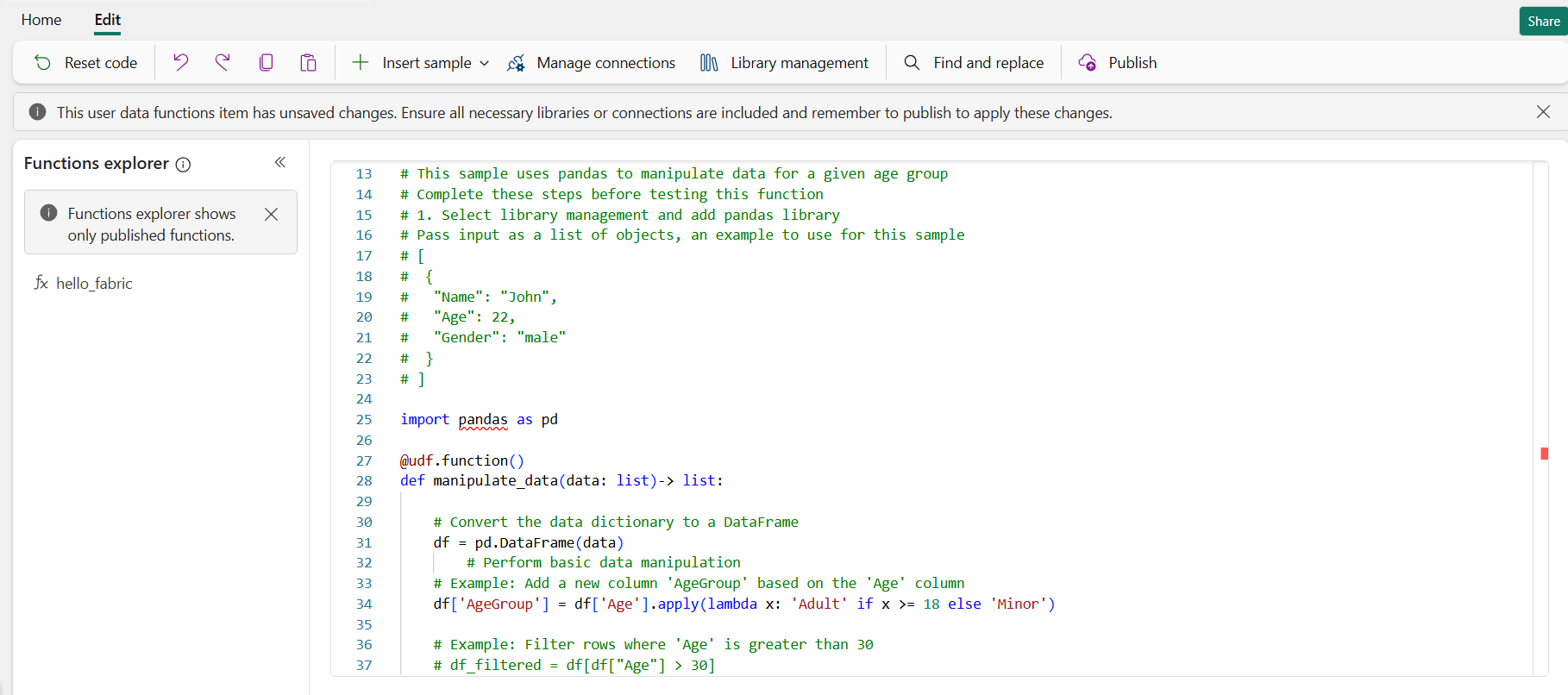Click the Share button
Screen dimensions: 1568x695
(x=1543, y=22)
